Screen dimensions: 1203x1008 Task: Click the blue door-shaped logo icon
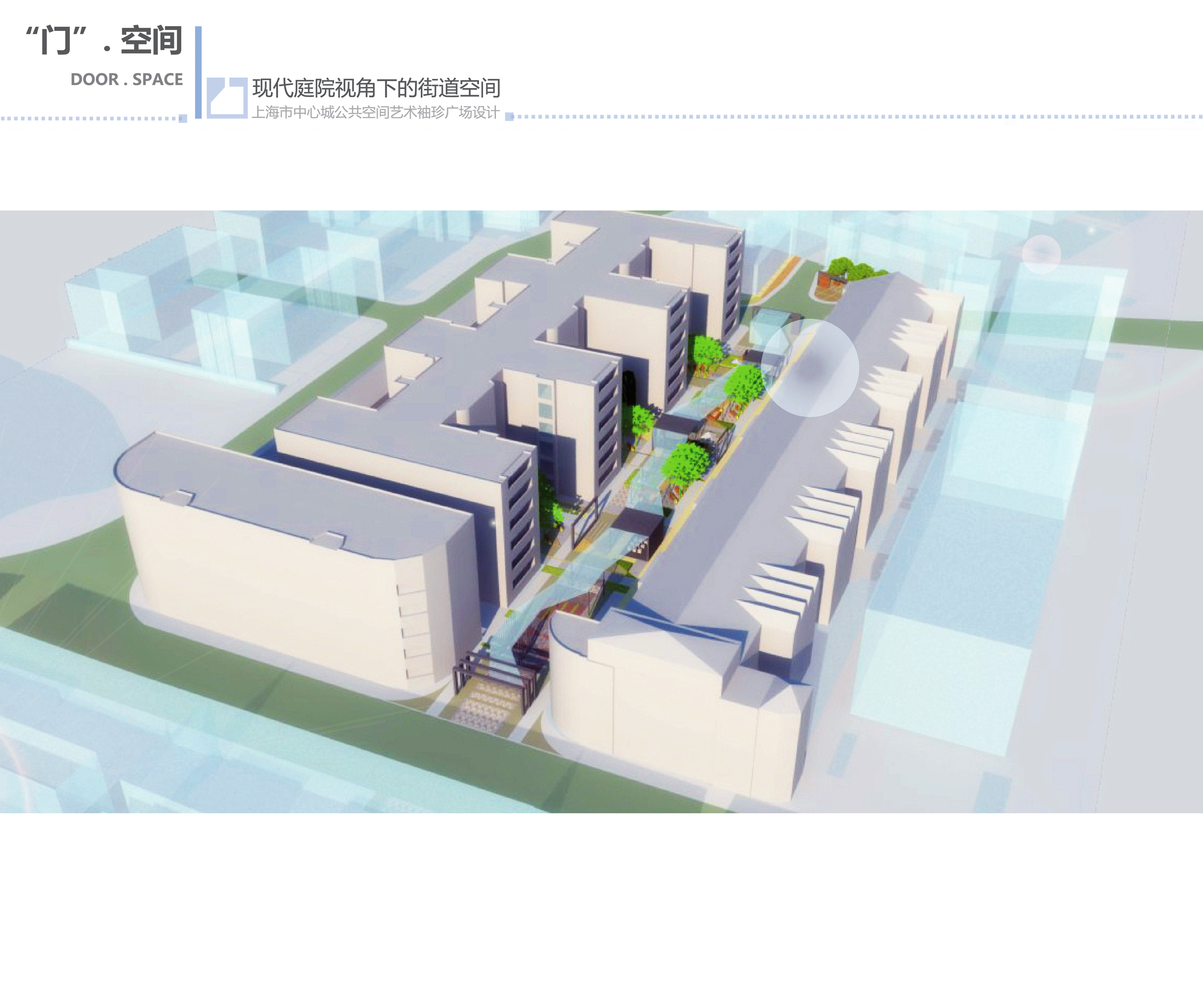[x=227, y=98]
